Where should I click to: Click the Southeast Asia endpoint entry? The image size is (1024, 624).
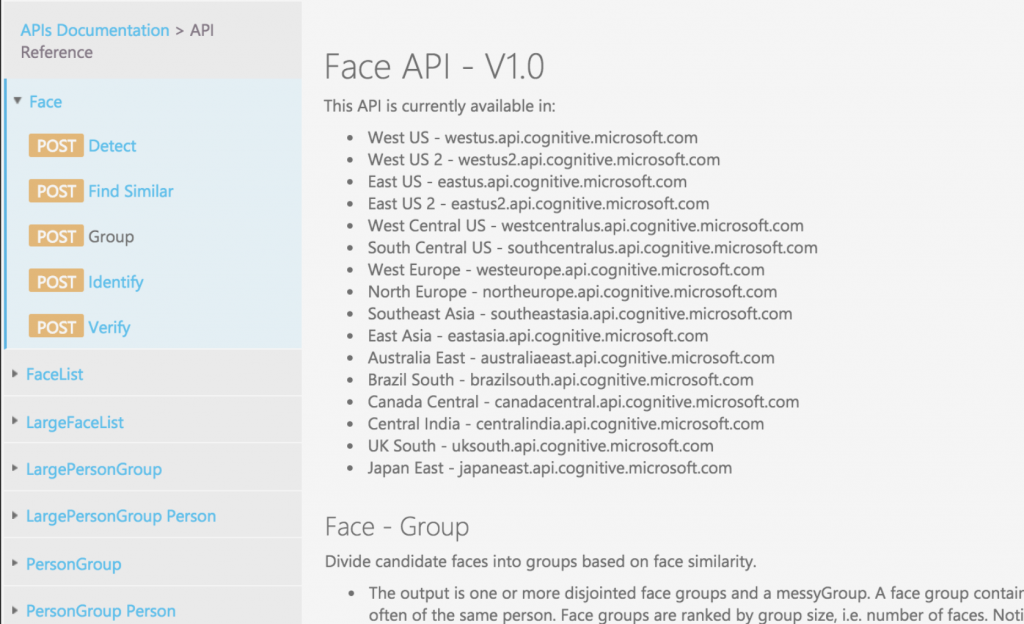[x=580, y=314]
